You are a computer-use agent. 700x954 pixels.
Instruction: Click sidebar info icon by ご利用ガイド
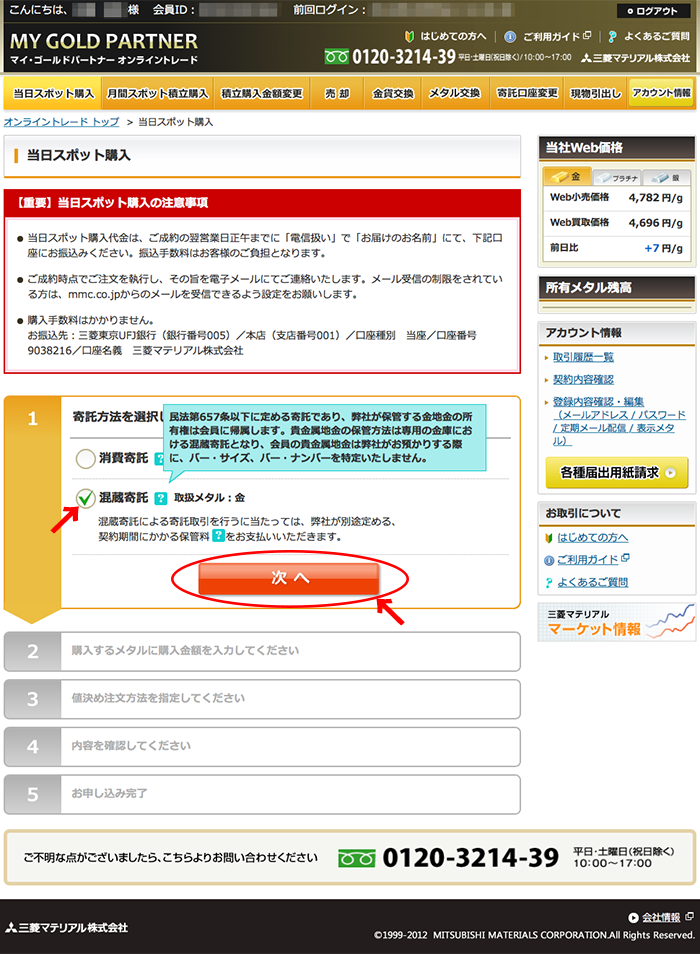[x=549, y=560]
